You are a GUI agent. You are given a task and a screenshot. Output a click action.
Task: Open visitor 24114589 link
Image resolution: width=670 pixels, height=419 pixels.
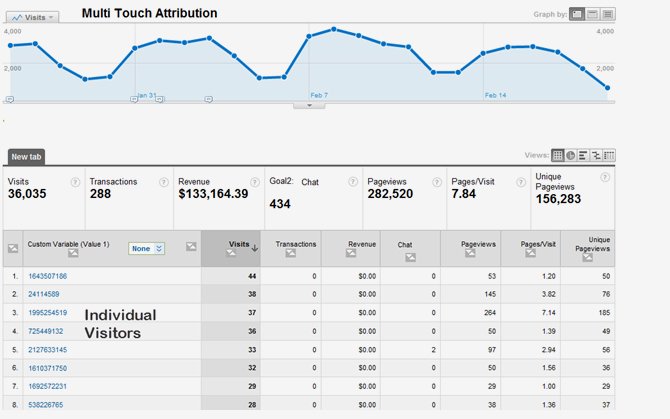click(44, 294)
